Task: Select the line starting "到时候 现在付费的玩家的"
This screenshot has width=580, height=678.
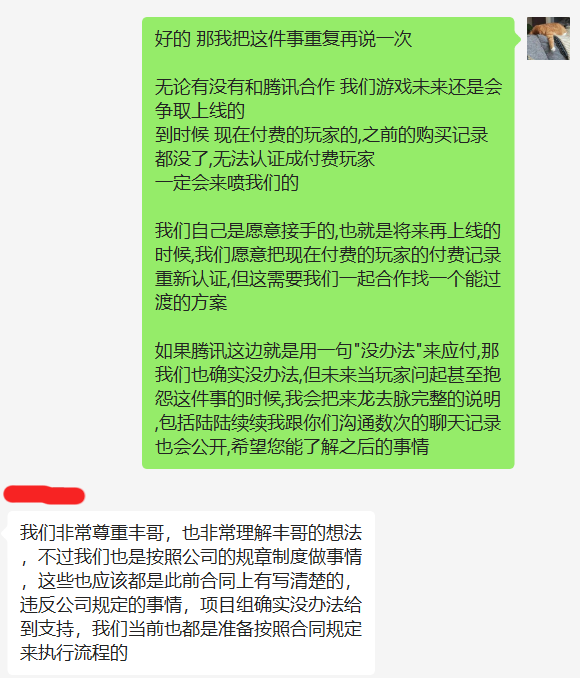Action: (x=321, y=135)
